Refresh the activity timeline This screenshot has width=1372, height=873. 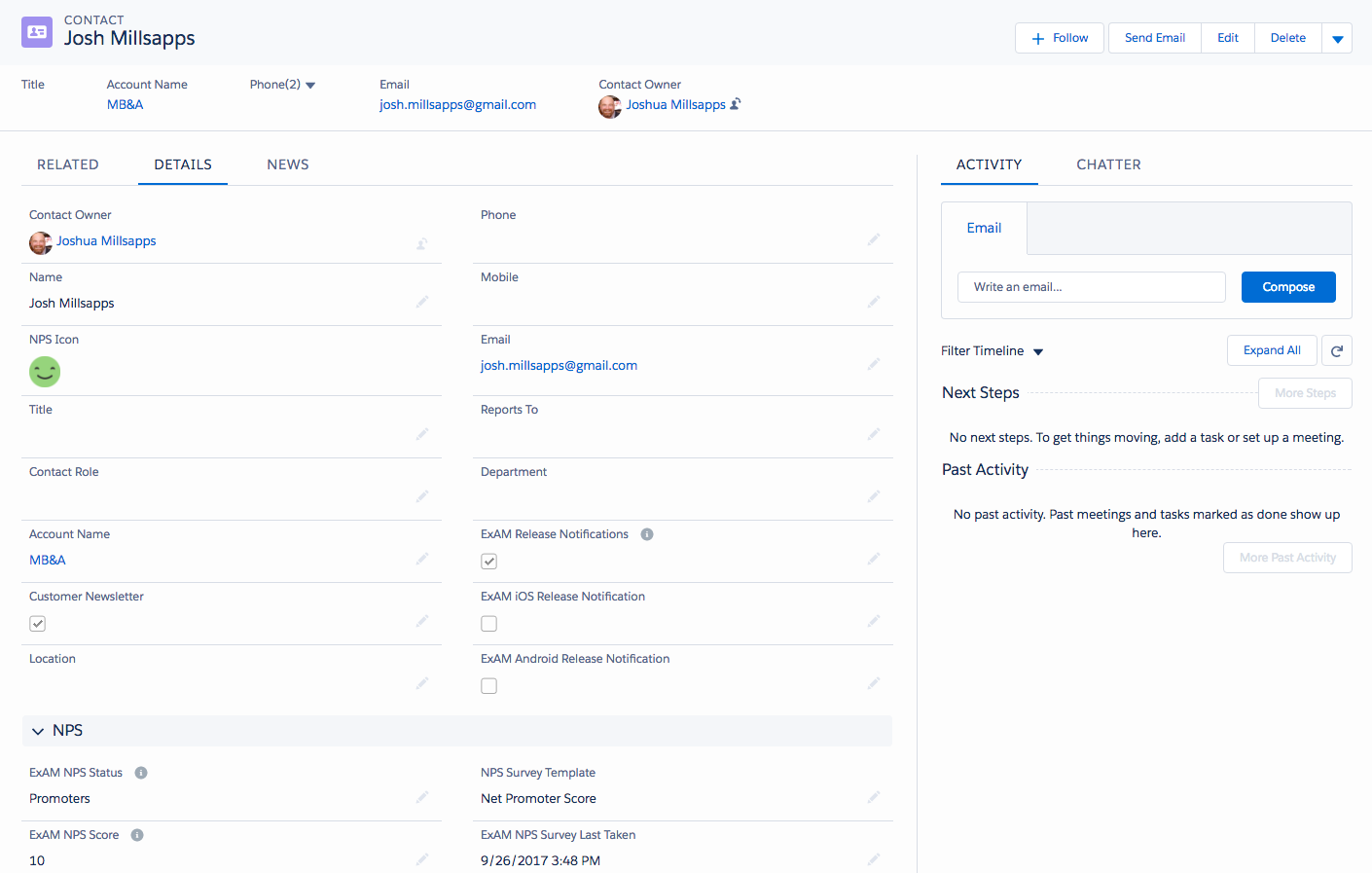1337,350
